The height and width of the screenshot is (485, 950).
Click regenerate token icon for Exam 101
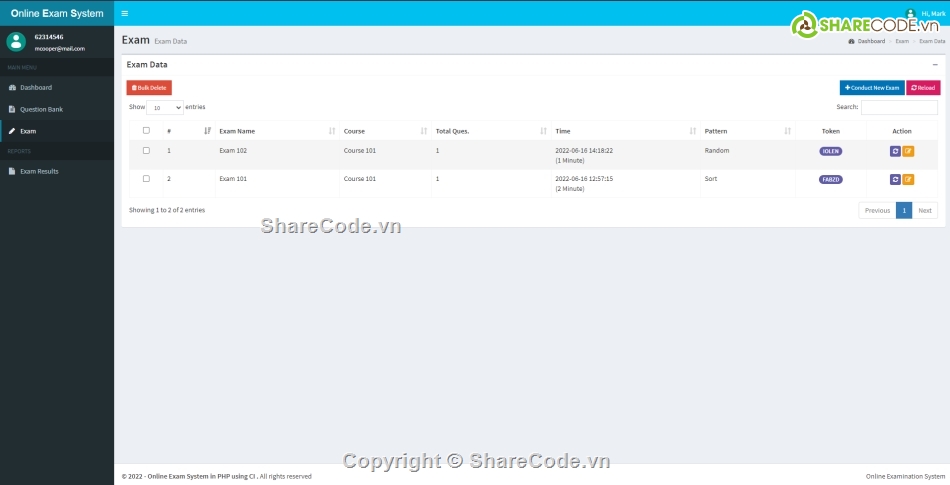895,179
